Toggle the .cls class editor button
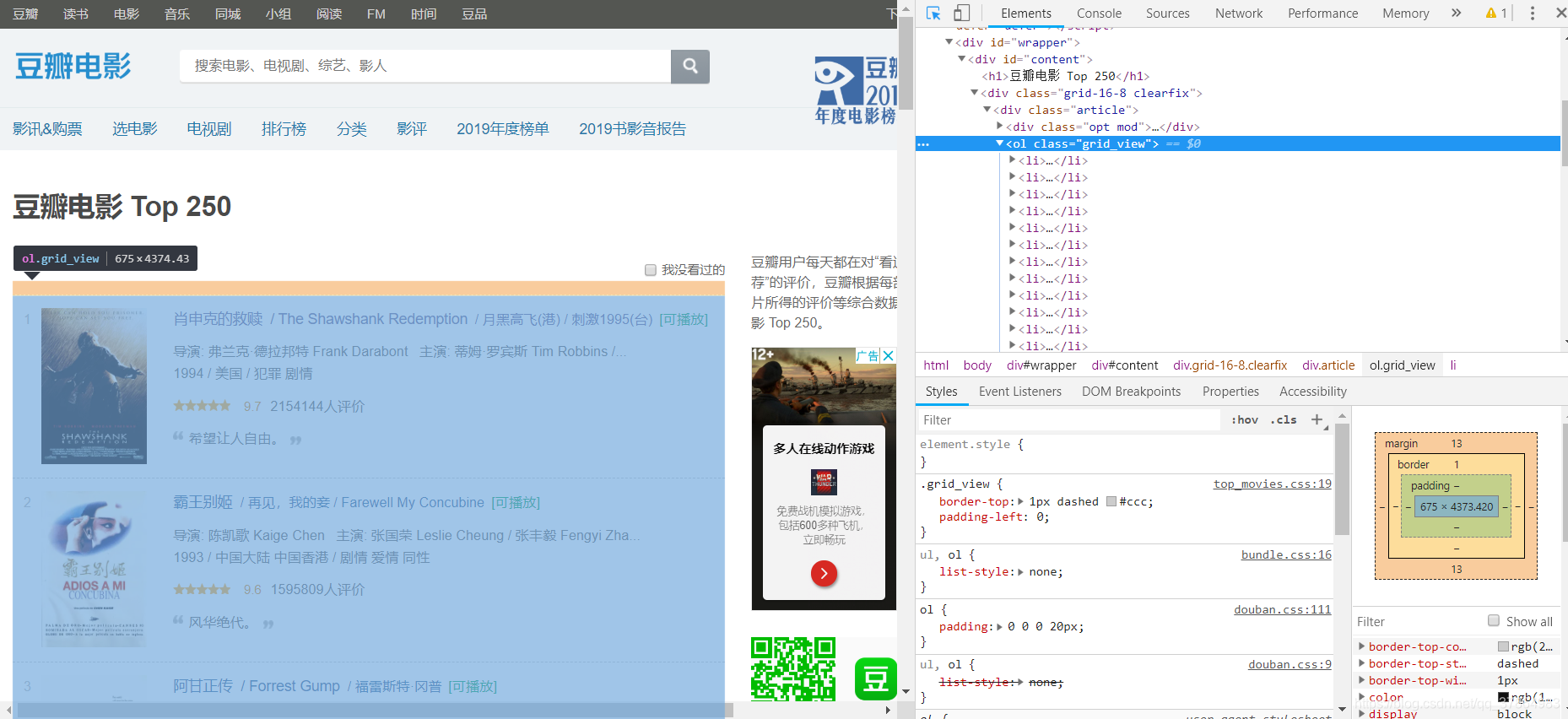The width and height of the screenshot is (1568, 719). coord(1284,419)
